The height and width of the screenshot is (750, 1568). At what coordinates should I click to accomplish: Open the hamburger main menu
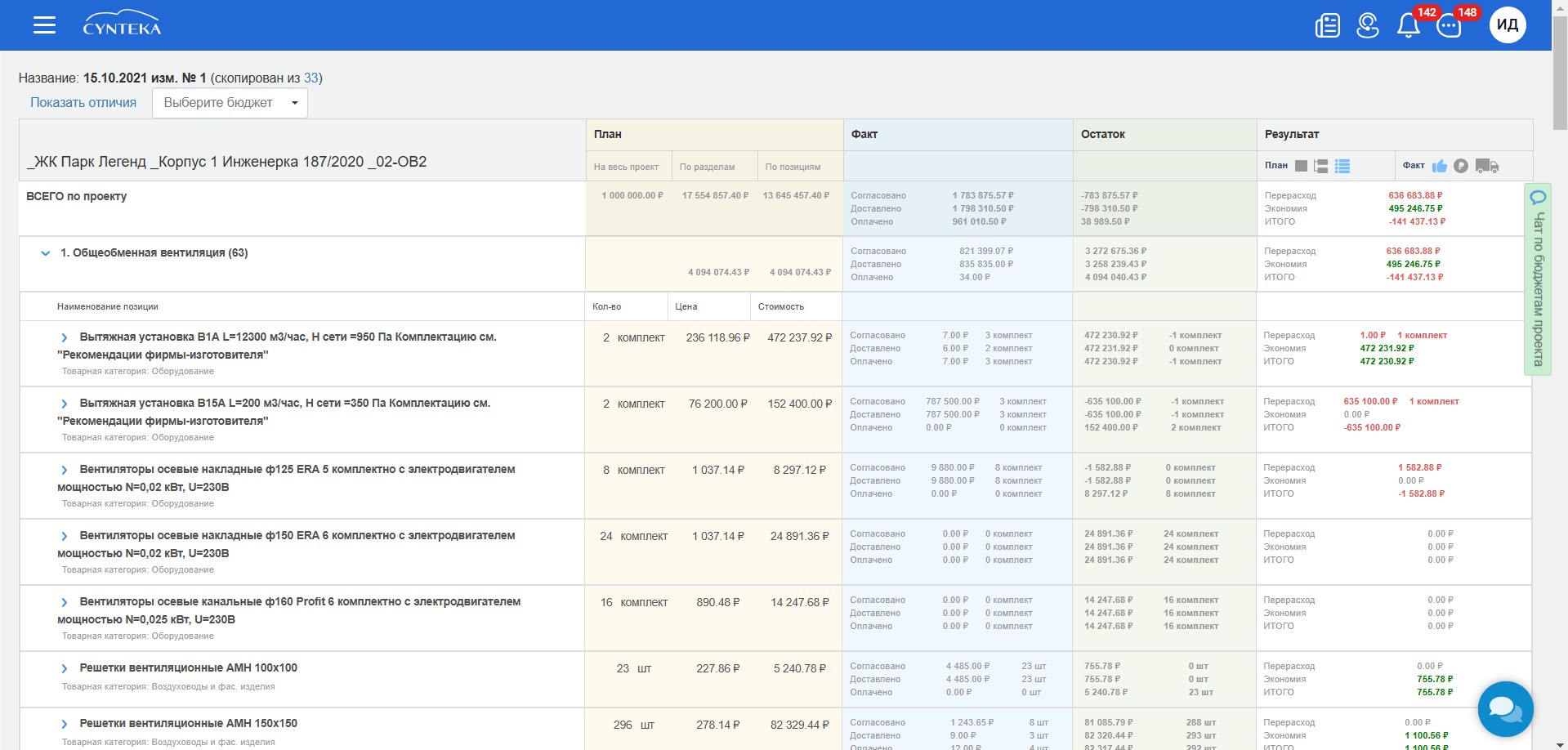point(44,25)
